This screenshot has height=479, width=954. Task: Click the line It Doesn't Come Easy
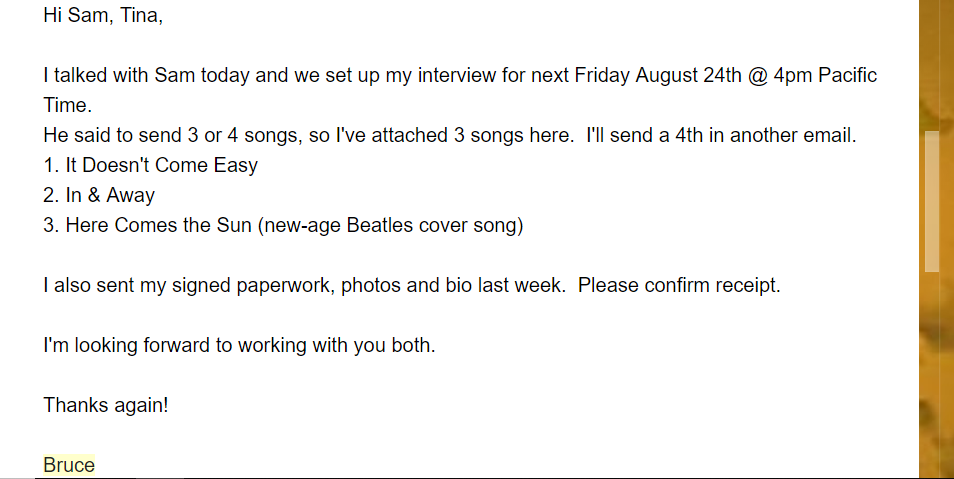[x=150, y=165]
